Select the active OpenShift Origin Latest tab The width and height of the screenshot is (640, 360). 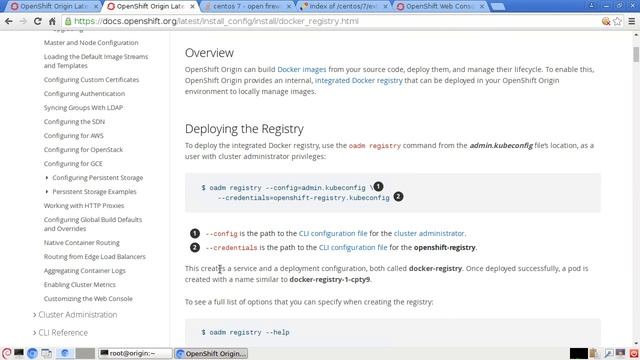click(x=149, y=7)
